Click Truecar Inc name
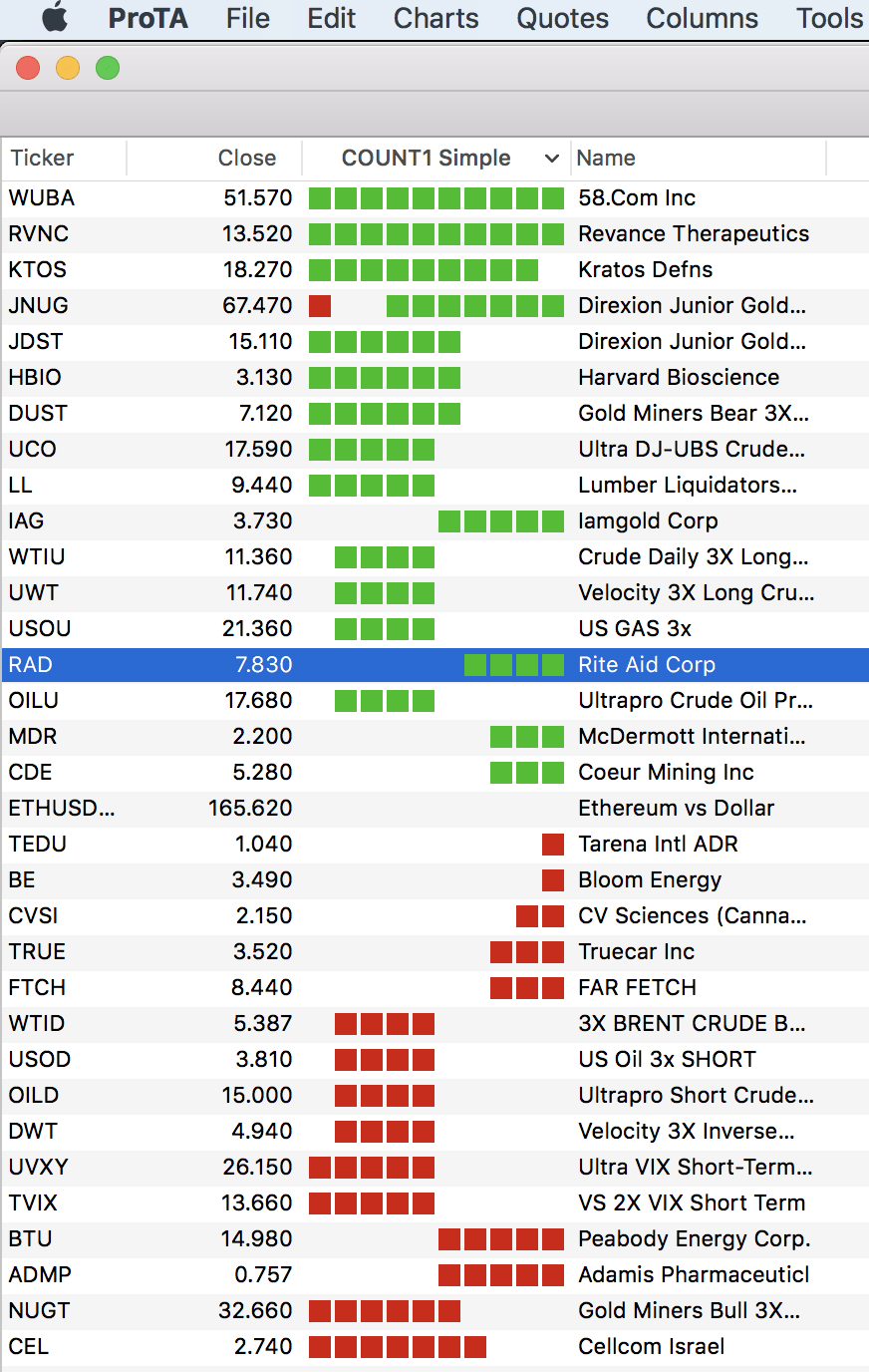The height and width of the screenshot is (1372, 869). click(x=636, y=951)
